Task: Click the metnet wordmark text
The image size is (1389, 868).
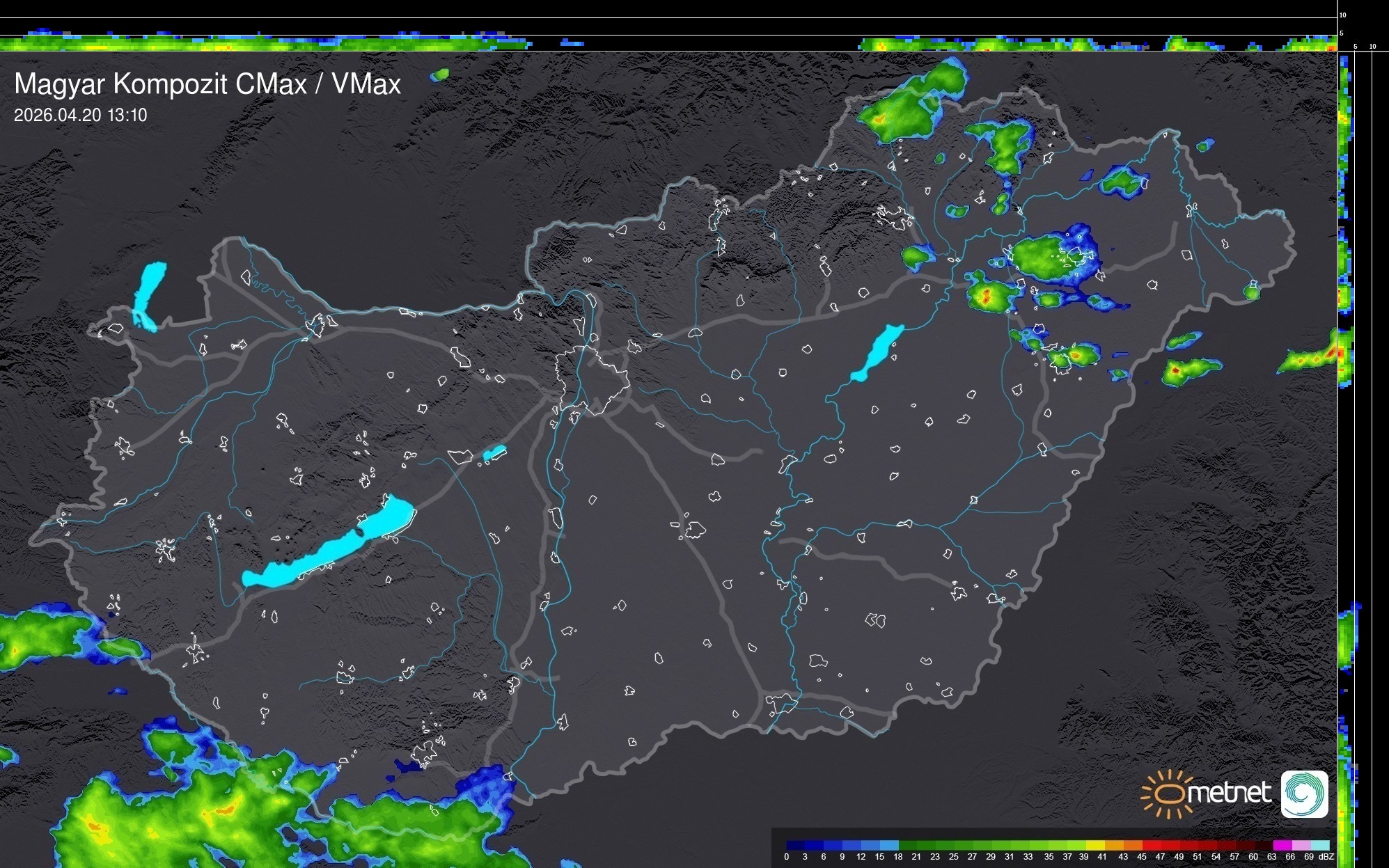Action: (x=1229, y=793)
